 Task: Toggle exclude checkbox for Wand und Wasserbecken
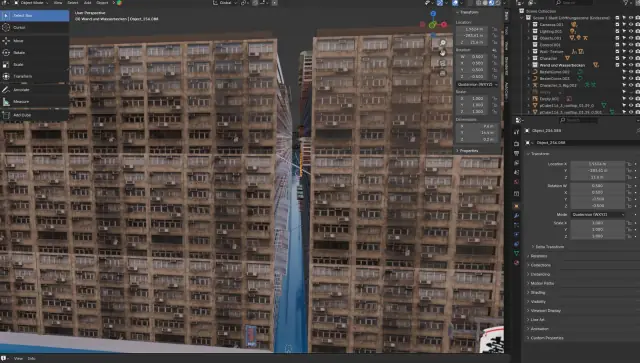click(618, 65)
